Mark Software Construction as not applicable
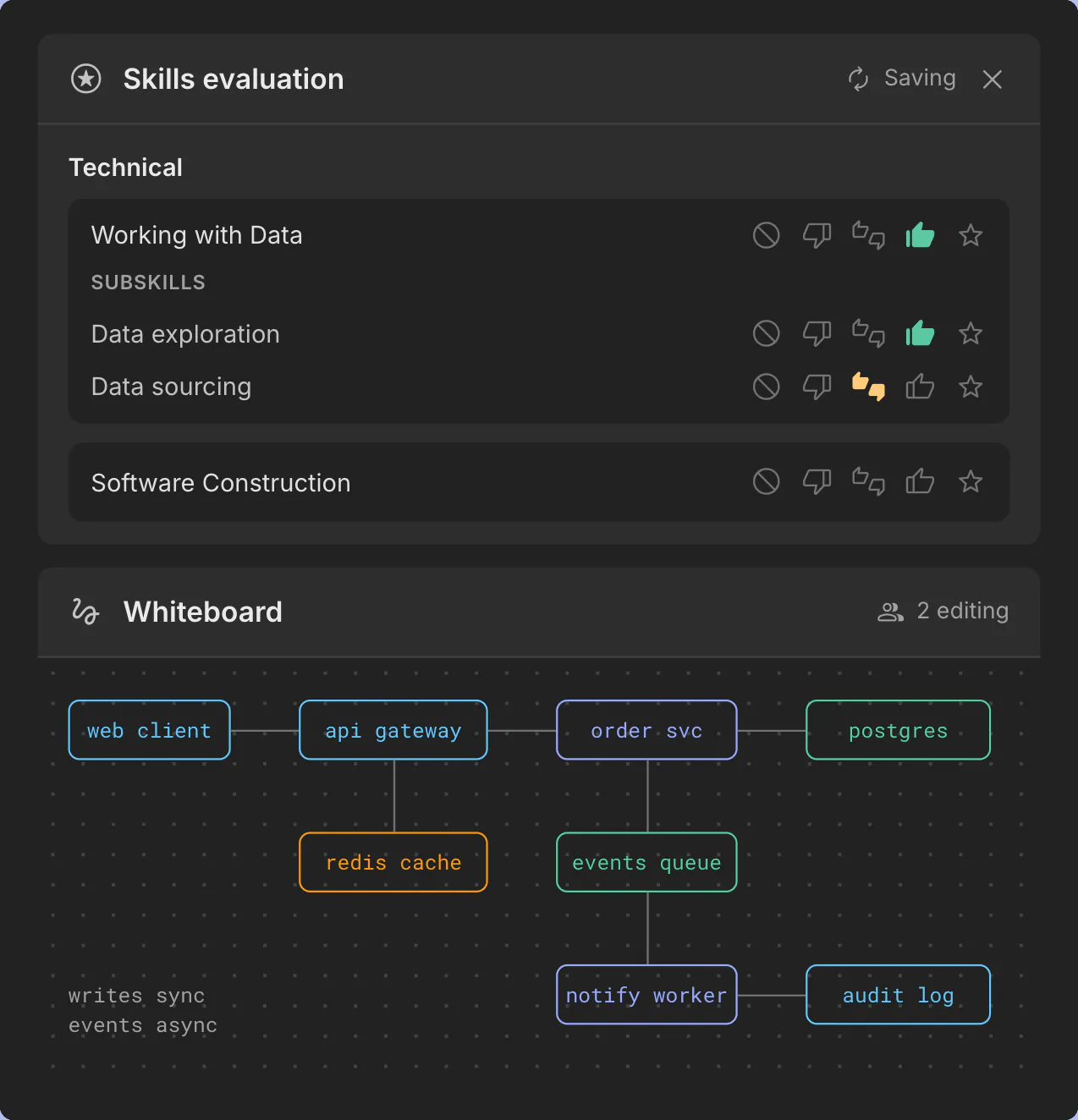The width and height of the screenshot is (1078, 1120). (x=766, y=481)
